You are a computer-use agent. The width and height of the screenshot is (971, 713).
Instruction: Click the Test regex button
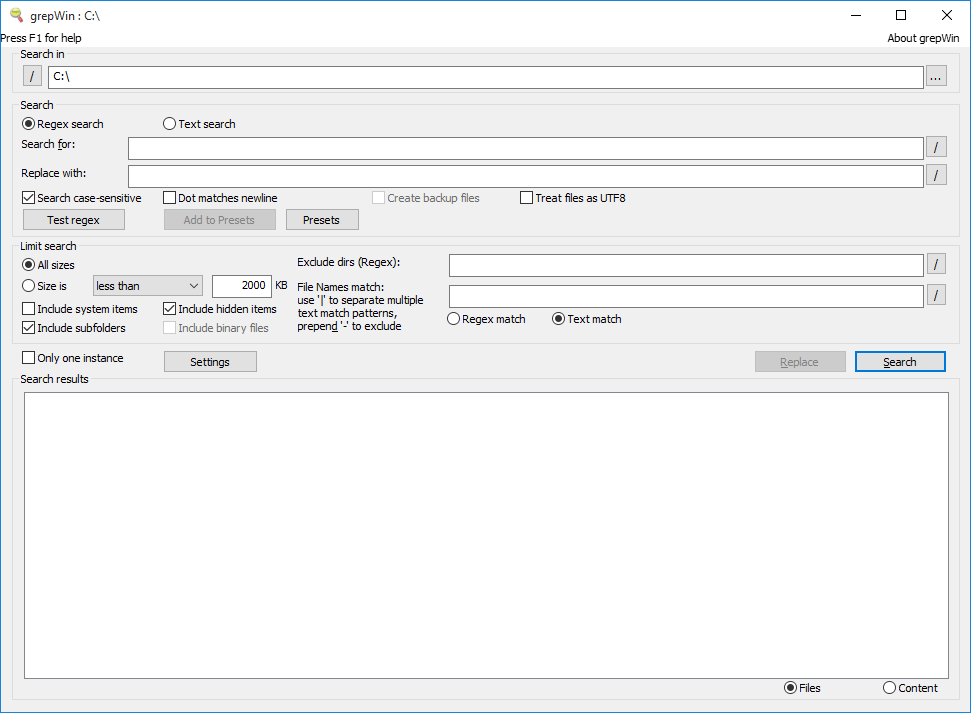[73, 219]
